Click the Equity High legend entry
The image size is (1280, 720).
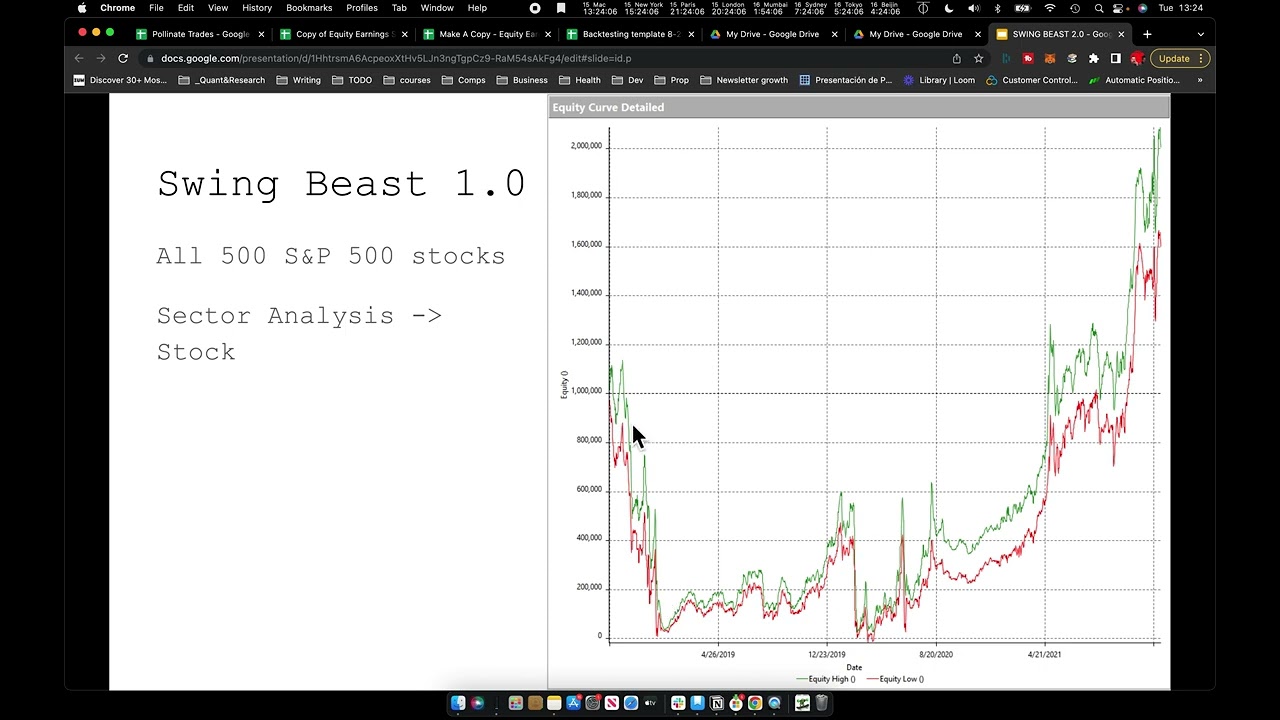point(825,679)
